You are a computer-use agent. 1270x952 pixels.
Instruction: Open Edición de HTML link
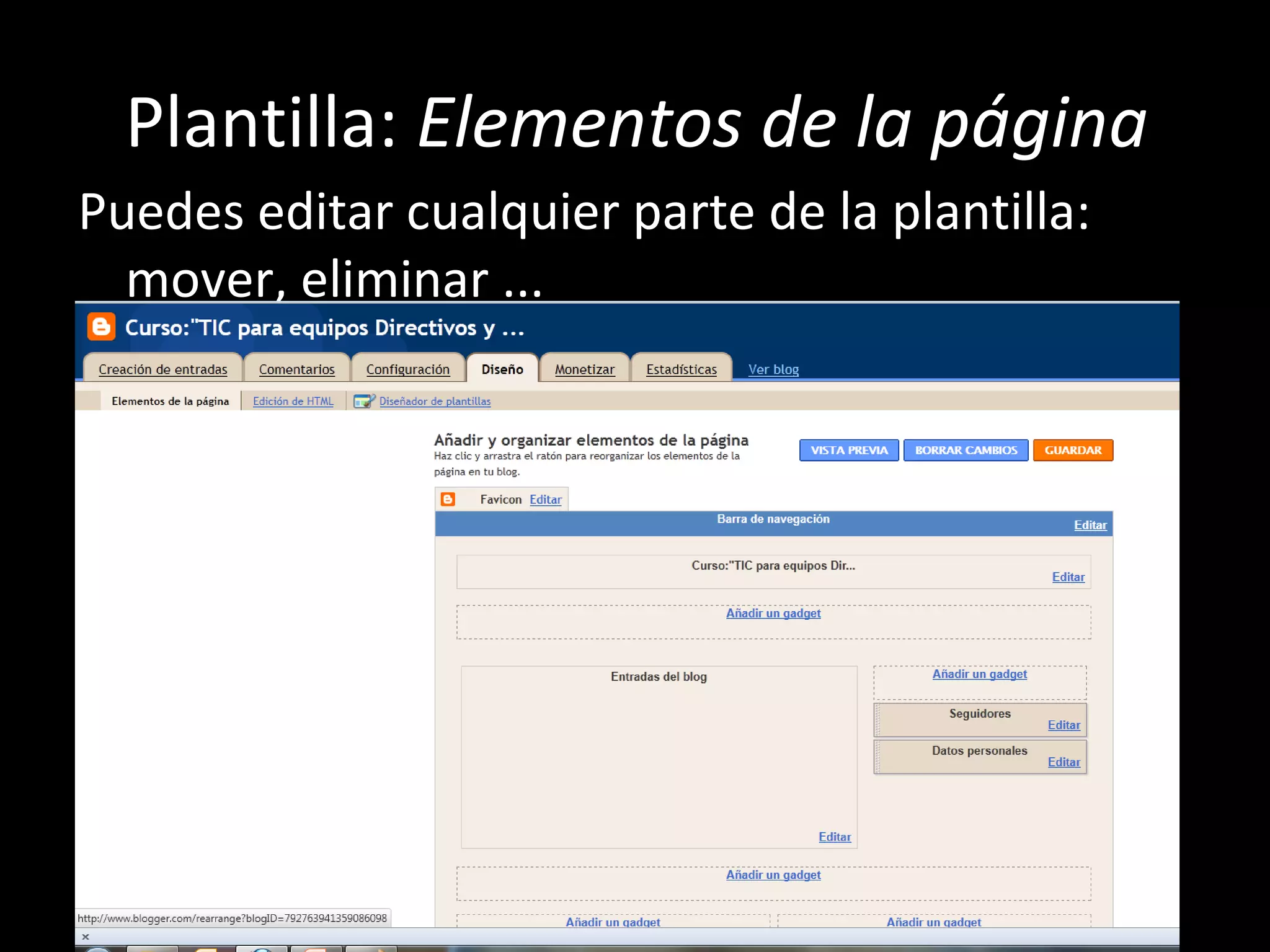click(x=293, y=401)
